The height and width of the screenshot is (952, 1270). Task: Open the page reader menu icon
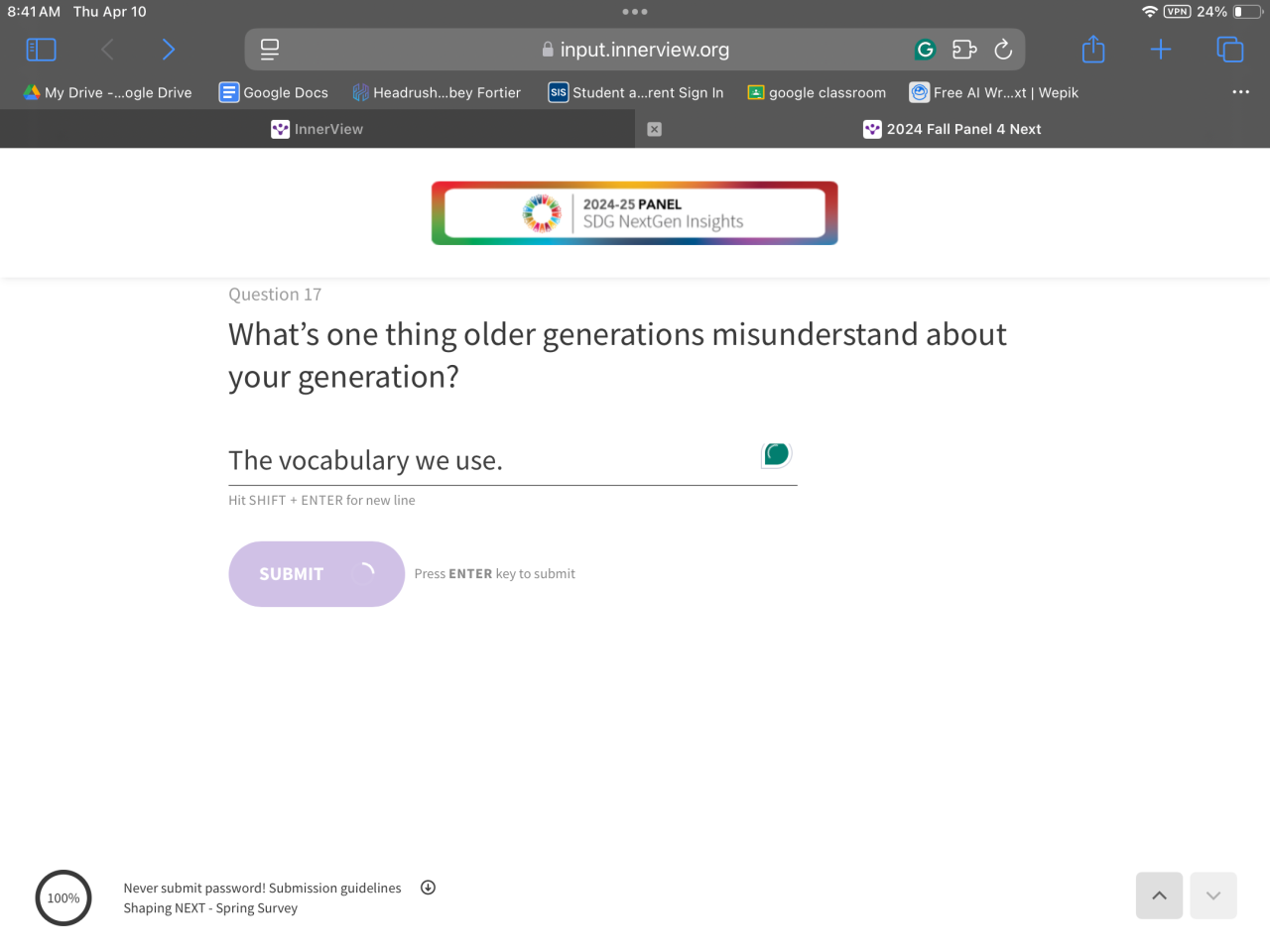[x=270, y=50]
